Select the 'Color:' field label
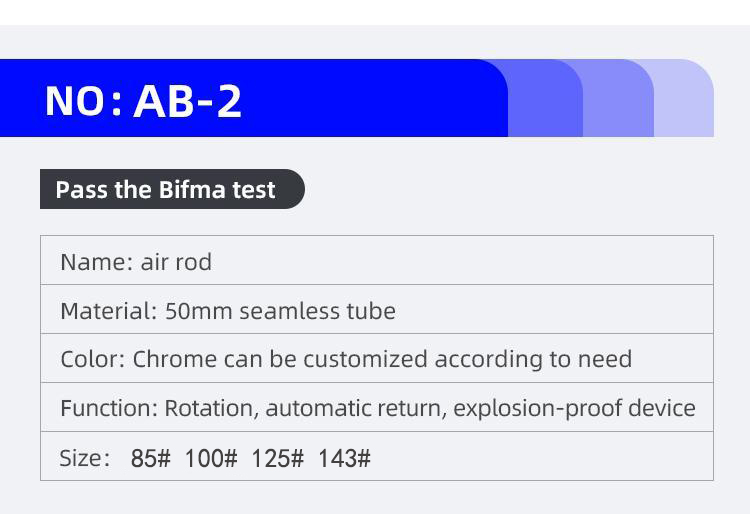750x514 pixels. coord(93,359)
